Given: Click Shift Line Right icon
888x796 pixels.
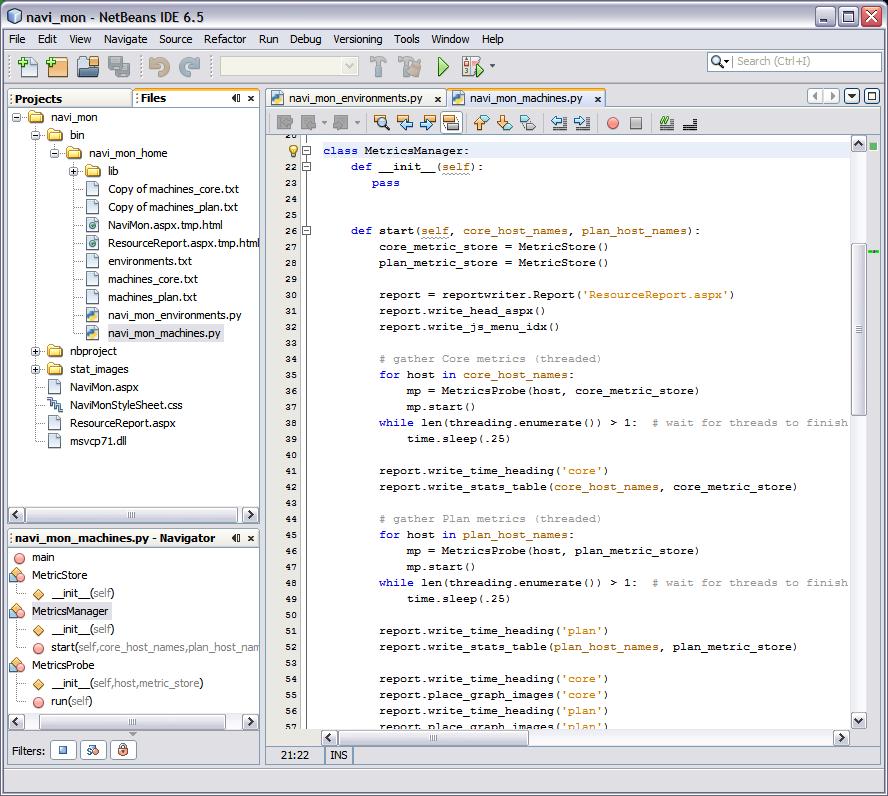Looking at the screenshot, I should tap(582, 123).
